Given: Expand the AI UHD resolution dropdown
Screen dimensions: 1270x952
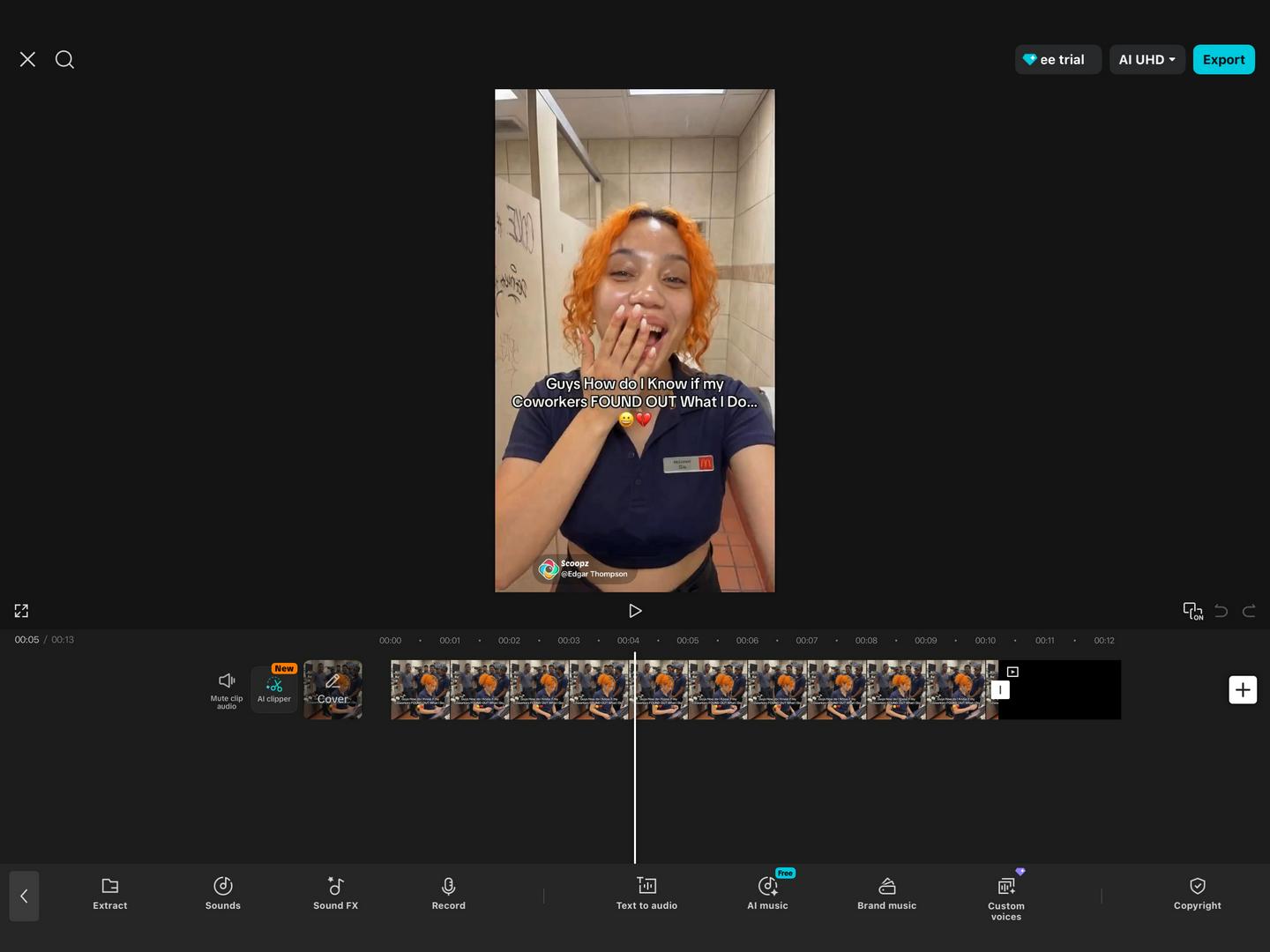Looking at the screenshot, I should pos(1147,60).
